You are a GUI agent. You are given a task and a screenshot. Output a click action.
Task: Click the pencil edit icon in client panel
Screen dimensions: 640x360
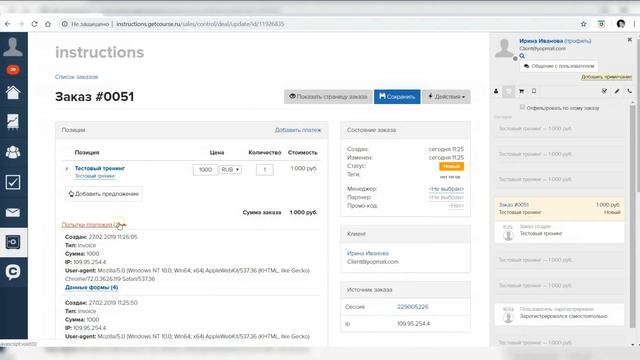(617, 91)
